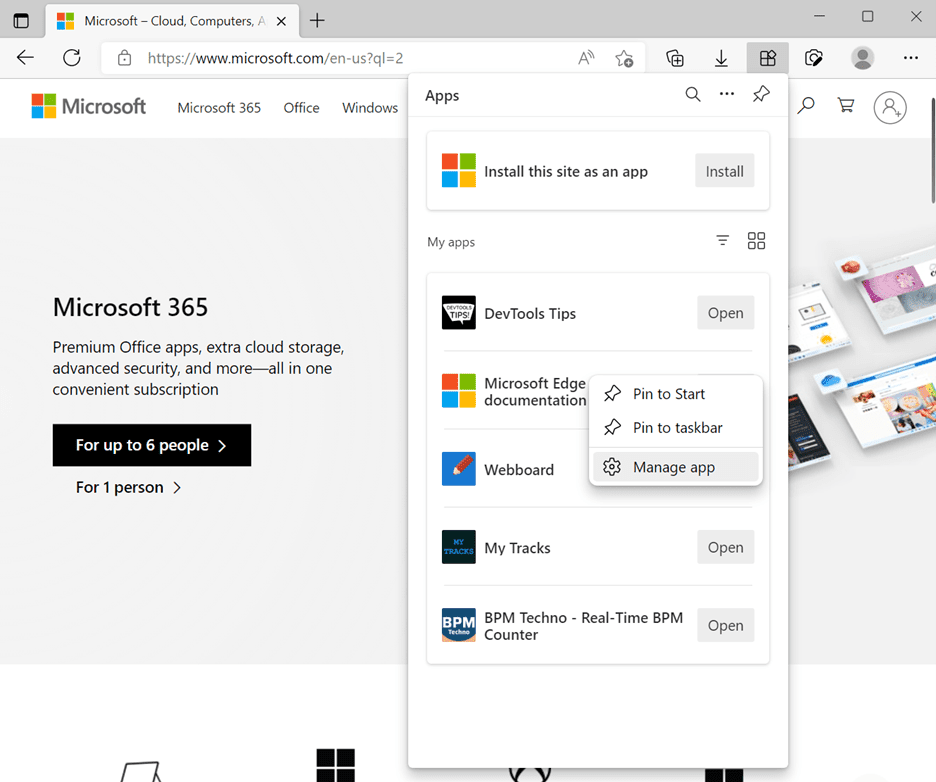Screen dimensions: 936x782
Task: Sort the My apps list
Action: click(722, 241)
